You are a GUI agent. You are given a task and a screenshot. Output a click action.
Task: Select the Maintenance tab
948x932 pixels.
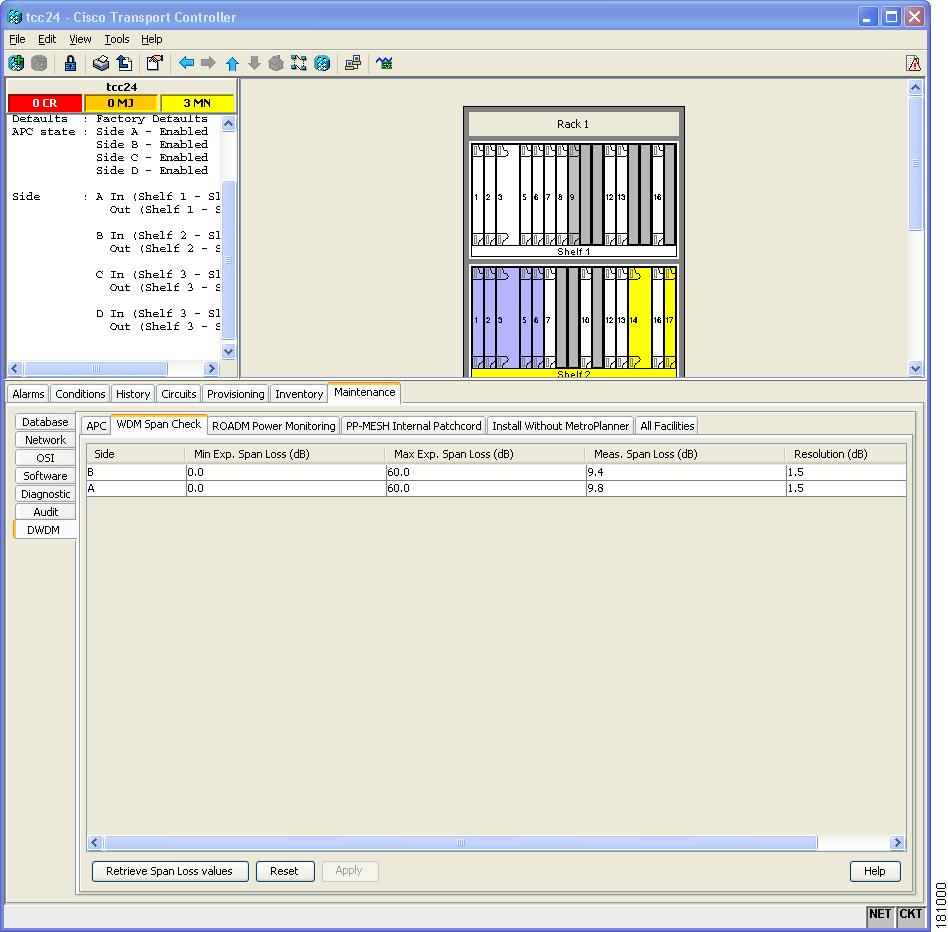(x=364, y=392)
